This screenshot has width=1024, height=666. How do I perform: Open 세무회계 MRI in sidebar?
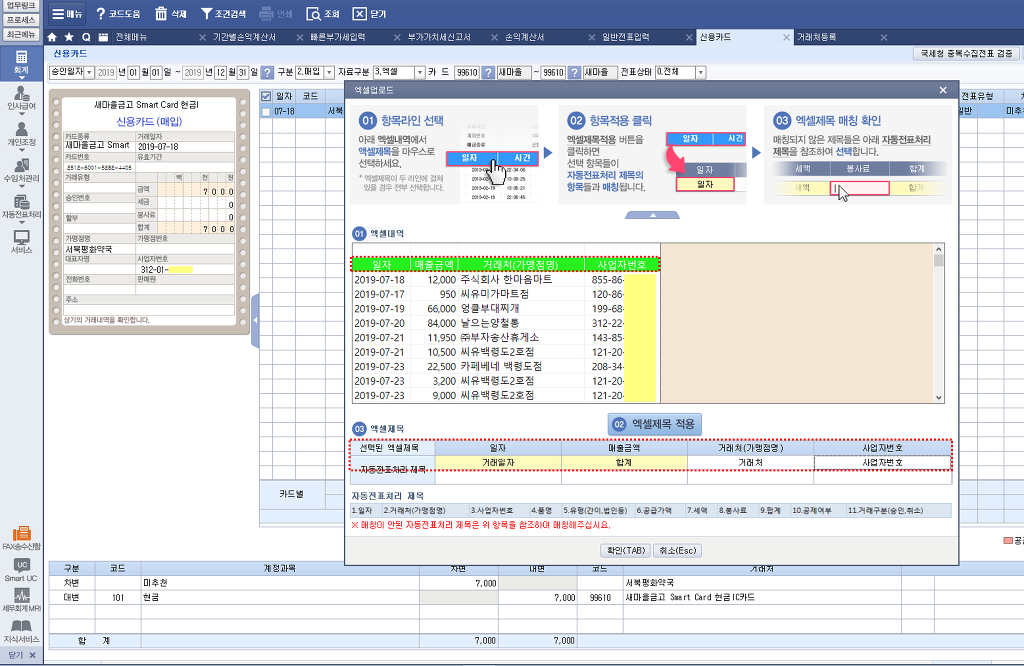[x=21, y=600]
